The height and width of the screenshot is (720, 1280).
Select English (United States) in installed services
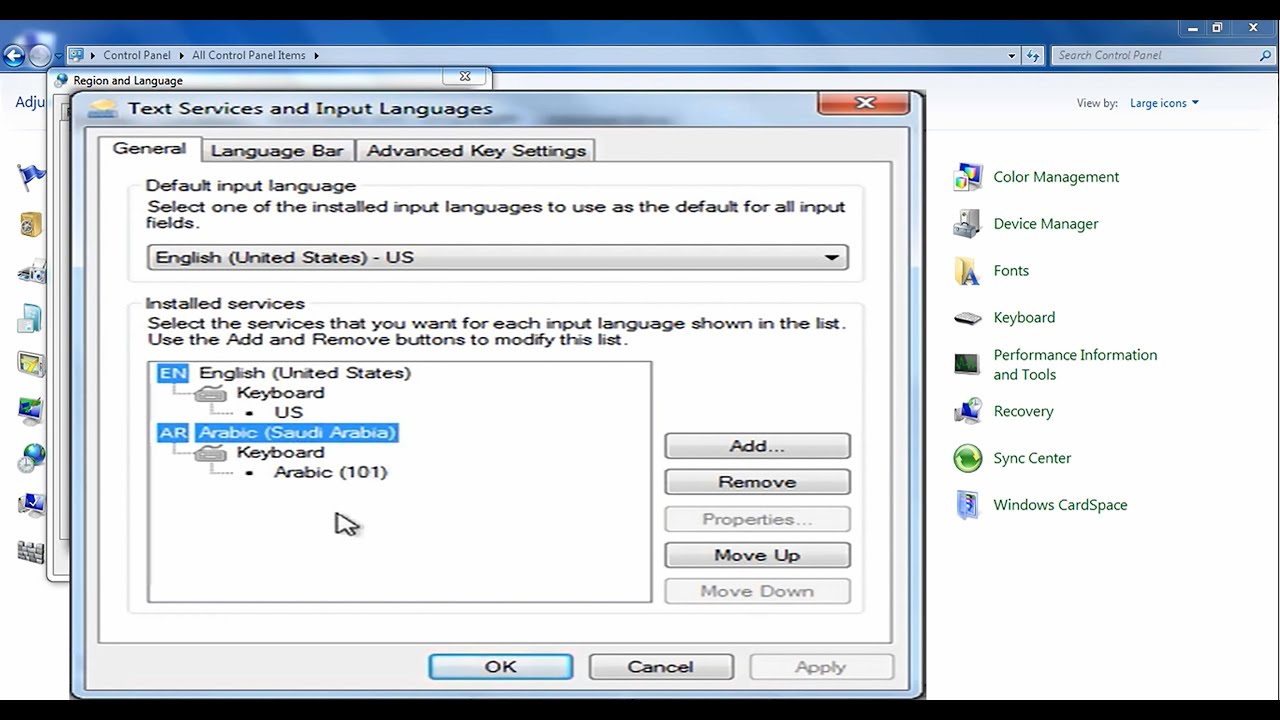click(305, 373)
